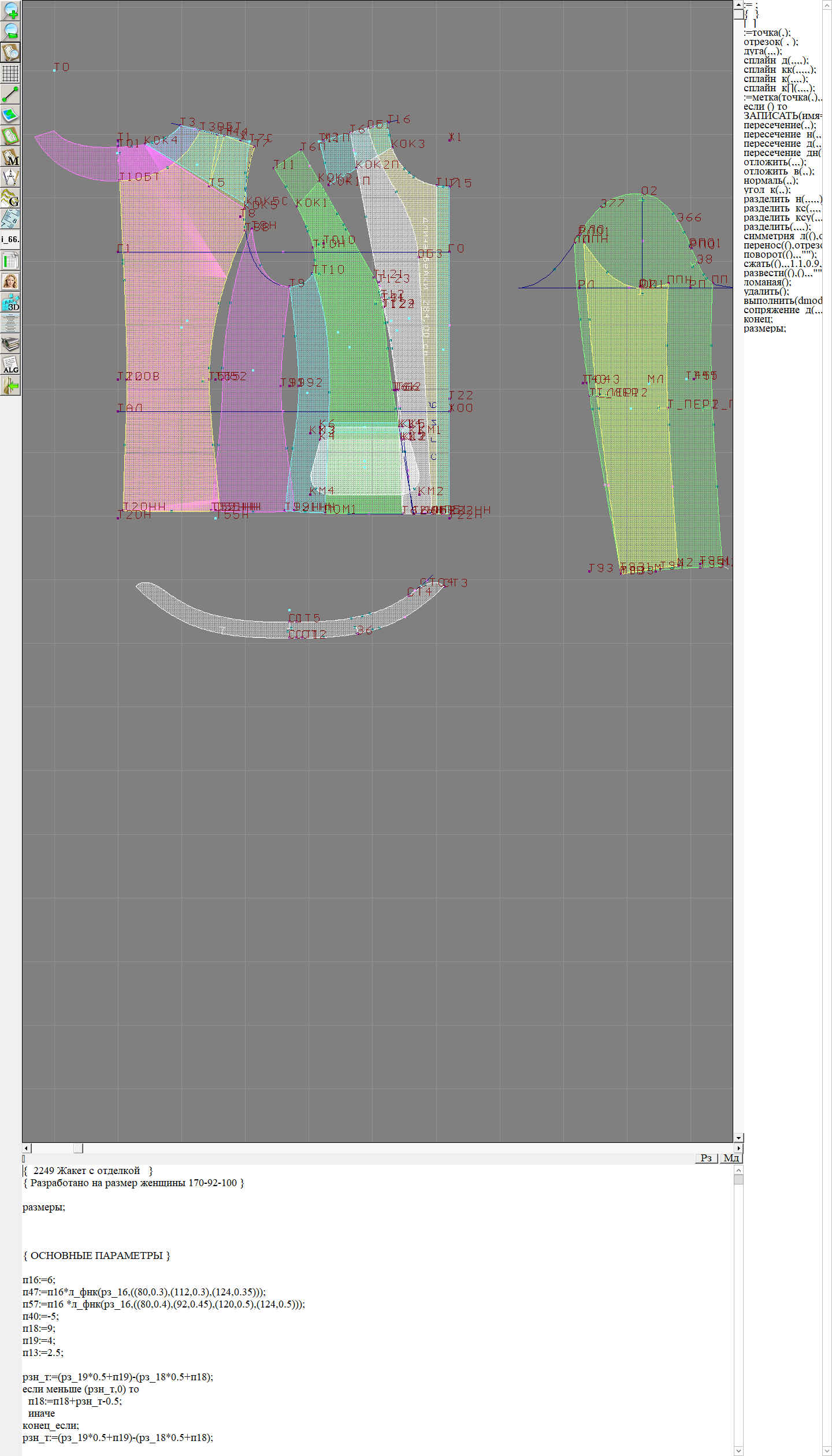Click the zoom in magnifier icon
The width and height of the screenshot is (832, 1456).
click(x=10, y=10)
